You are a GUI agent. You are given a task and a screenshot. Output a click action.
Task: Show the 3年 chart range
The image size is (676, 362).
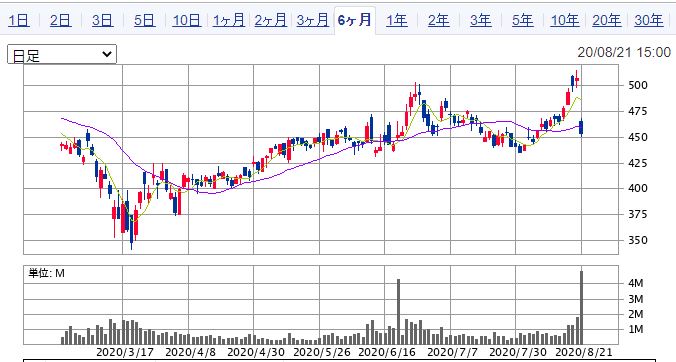(x=480, y=20)
